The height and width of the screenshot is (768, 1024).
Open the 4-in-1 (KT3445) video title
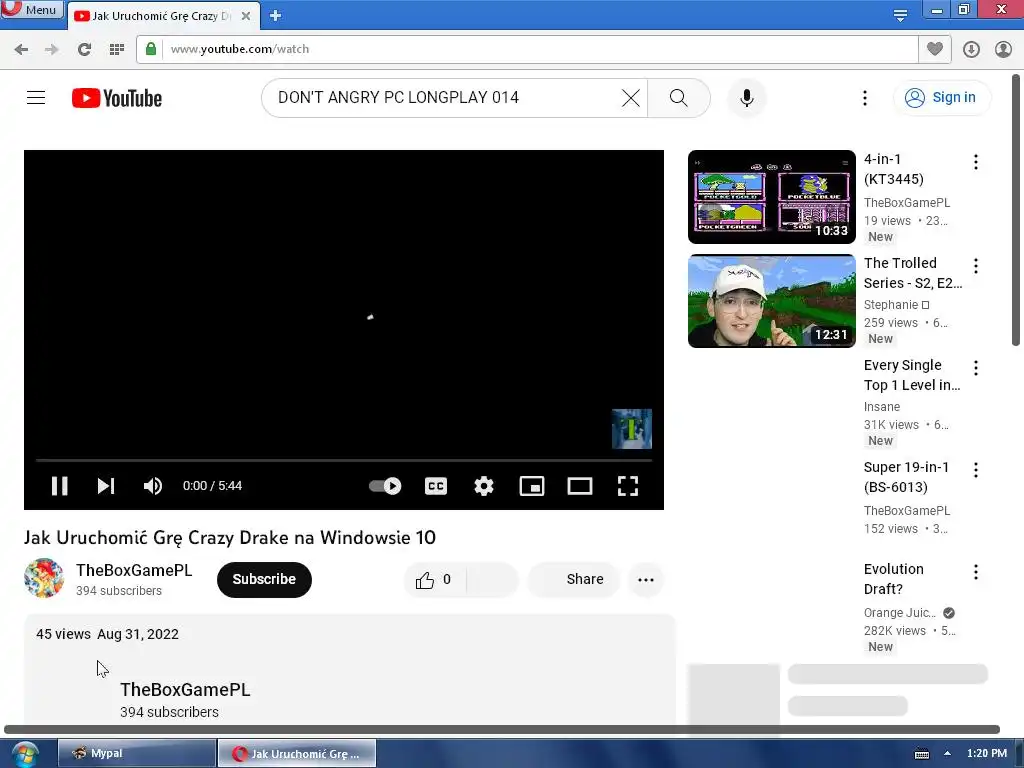click(894, 169)
